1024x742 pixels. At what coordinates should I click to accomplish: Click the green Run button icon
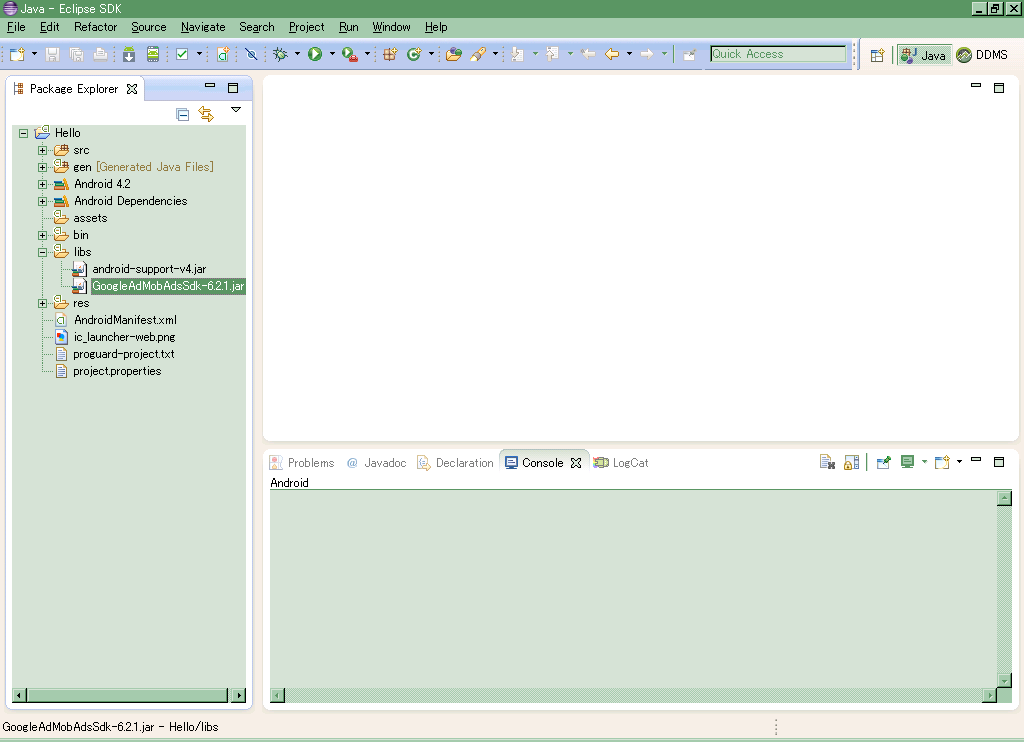coord(315,54)
